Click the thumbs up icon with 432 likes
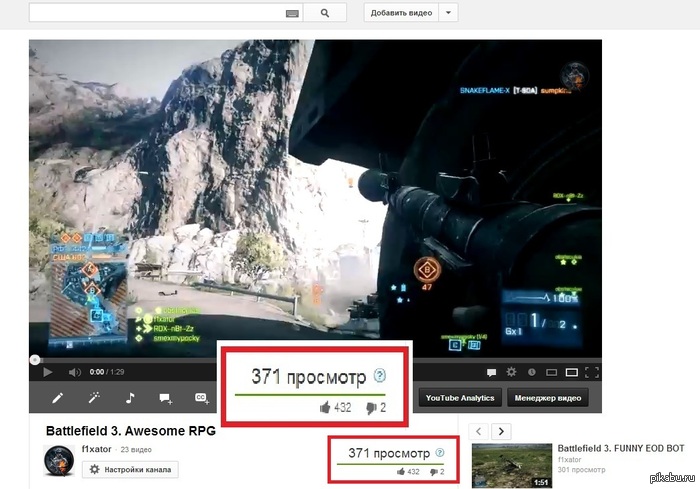Screen dimensions: 700x489 400,472
